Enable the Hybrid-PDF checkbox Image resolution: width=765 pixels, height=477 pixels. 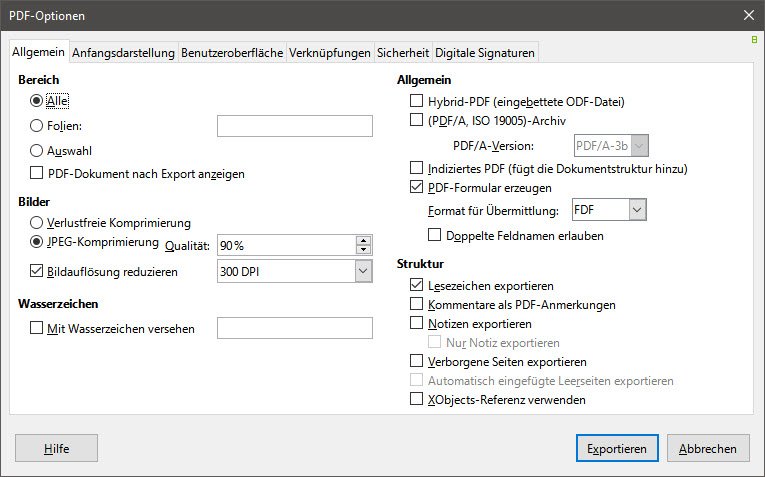(417, 101)
